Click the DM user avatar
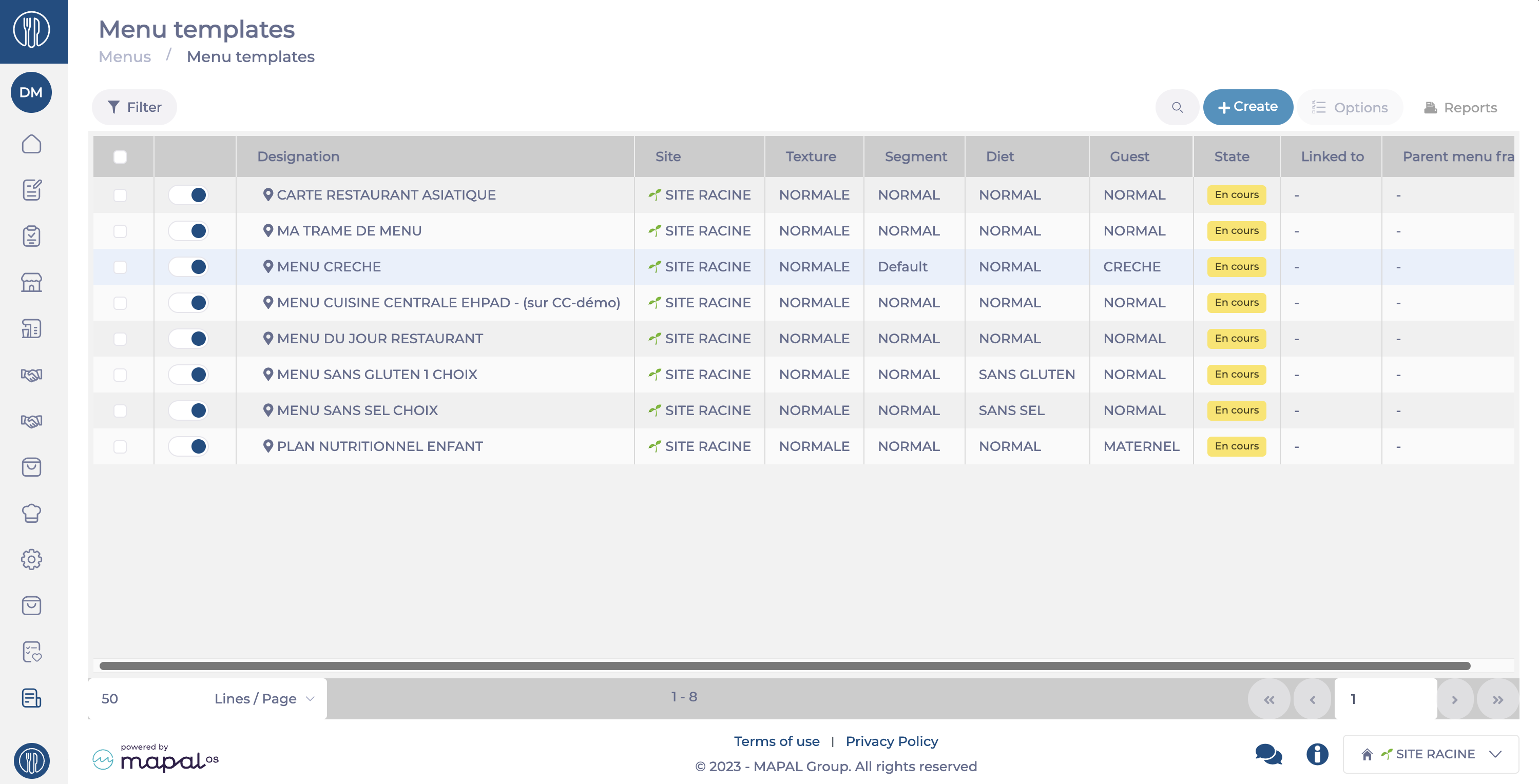This screenshot has width=1539, height=784. [x=31, y=92]
